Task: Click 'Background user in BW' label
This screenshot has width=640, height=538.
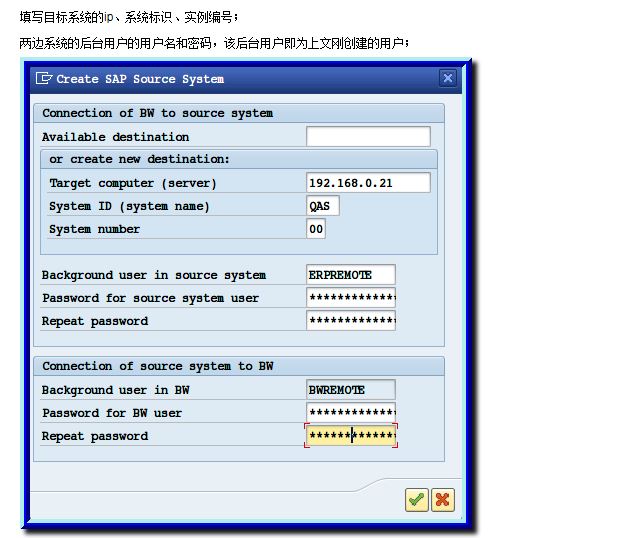Action: 116,390
